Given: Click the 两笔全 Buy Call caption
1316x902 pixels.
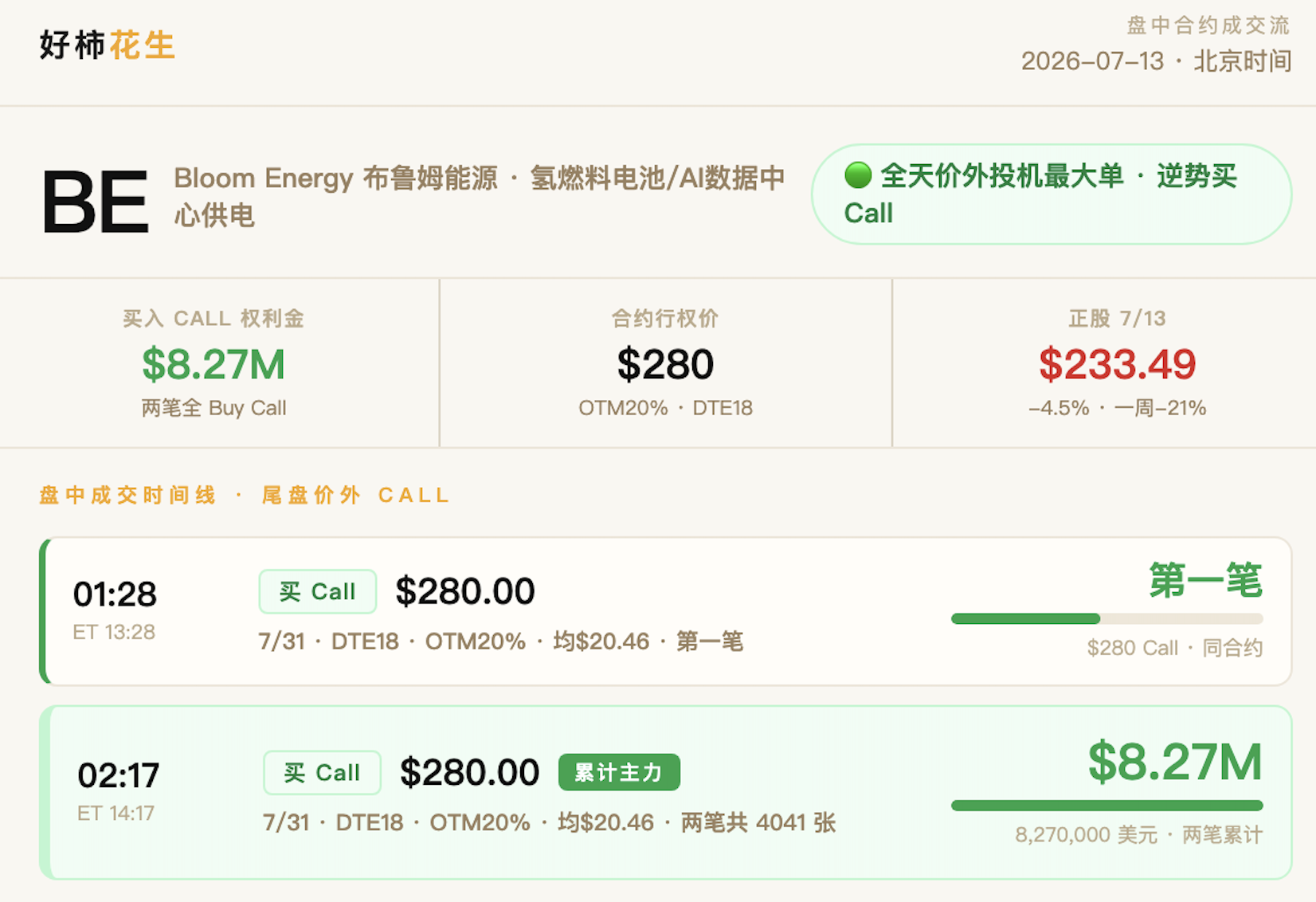Looking at the screenshot, I should tap(213, 408).
